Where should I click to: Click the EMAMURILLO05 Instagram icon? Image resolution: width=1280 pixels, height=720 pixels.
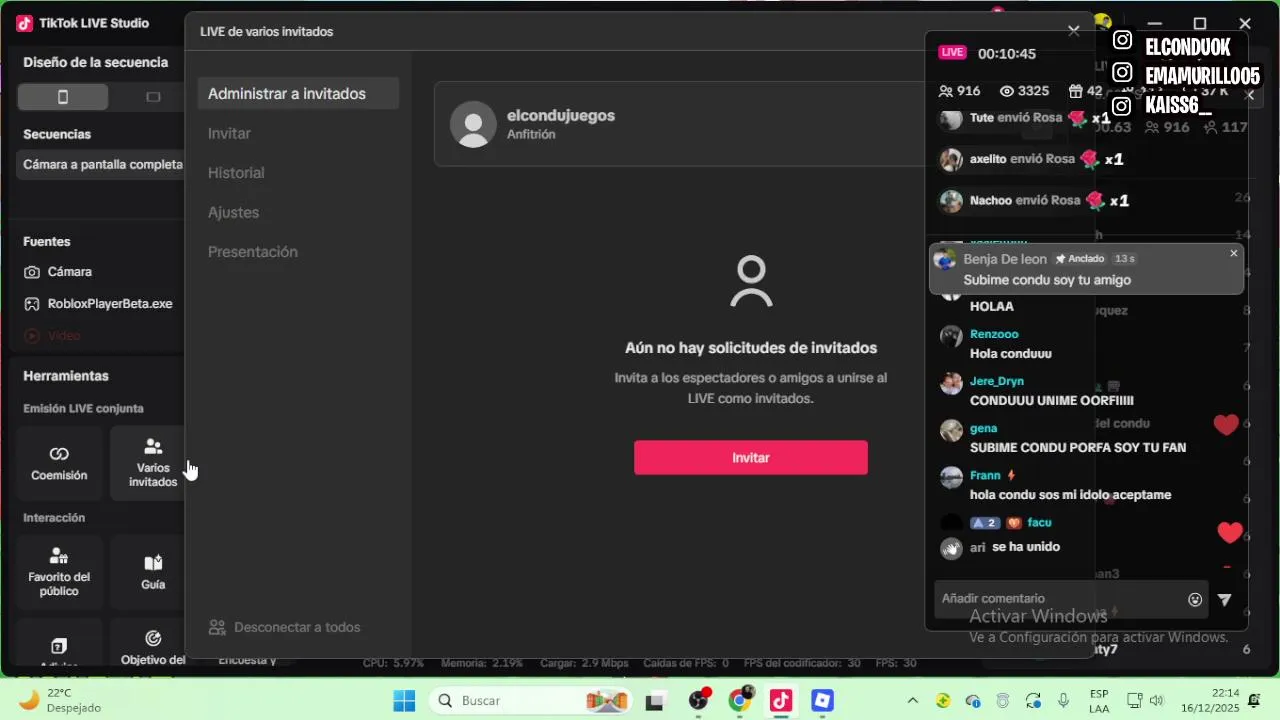tap(1123, 73)
